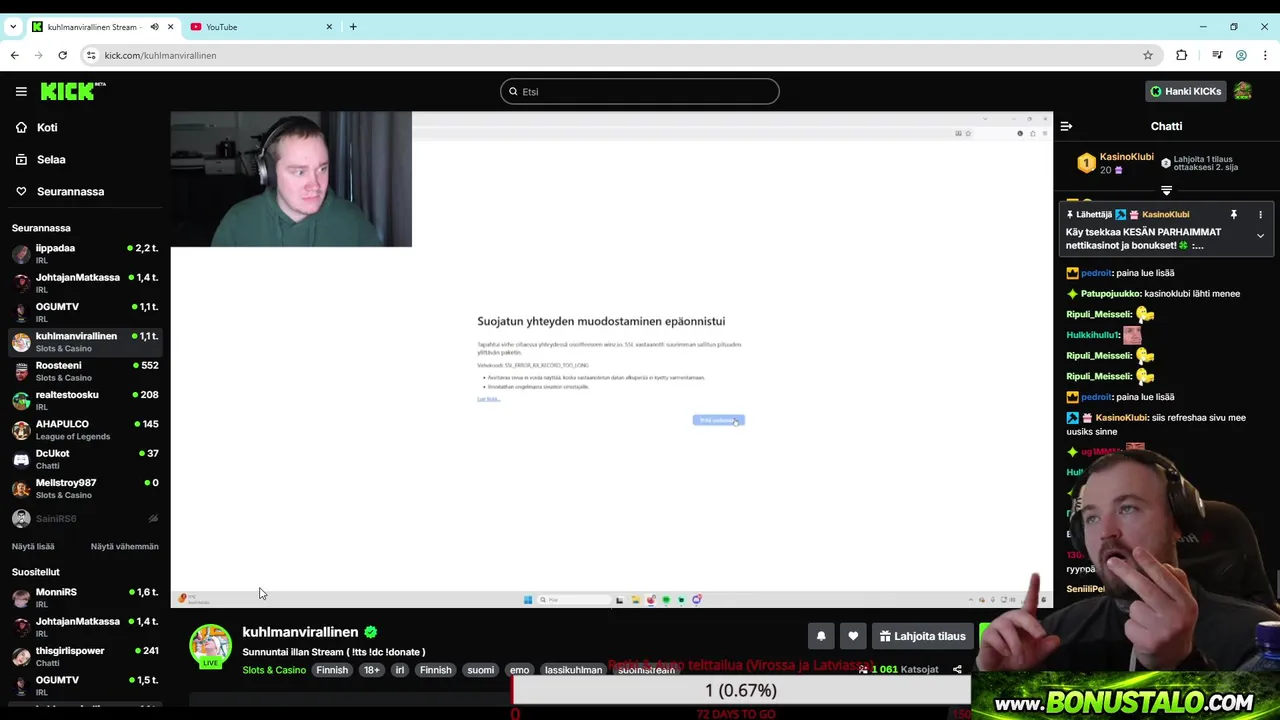
Task: Open the Kick hamburger menu
Action: click(21, 91)
